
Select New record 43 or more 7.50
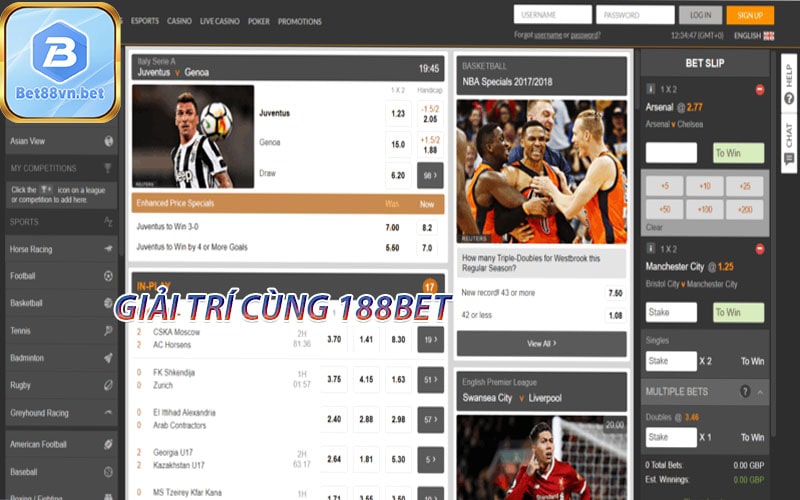[x=615, y=293]
